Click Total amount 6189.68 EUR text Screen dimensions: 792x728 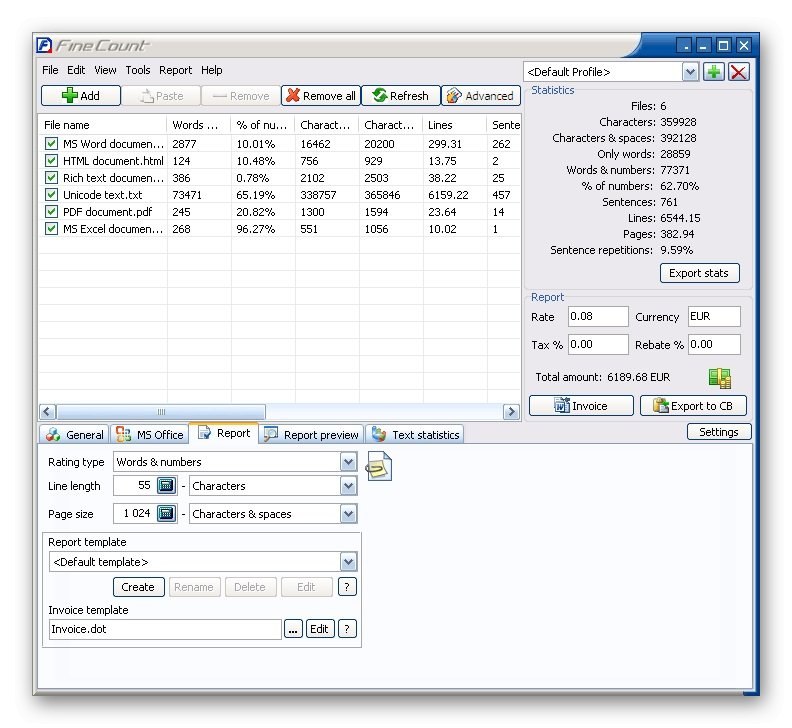click(603, 377)
